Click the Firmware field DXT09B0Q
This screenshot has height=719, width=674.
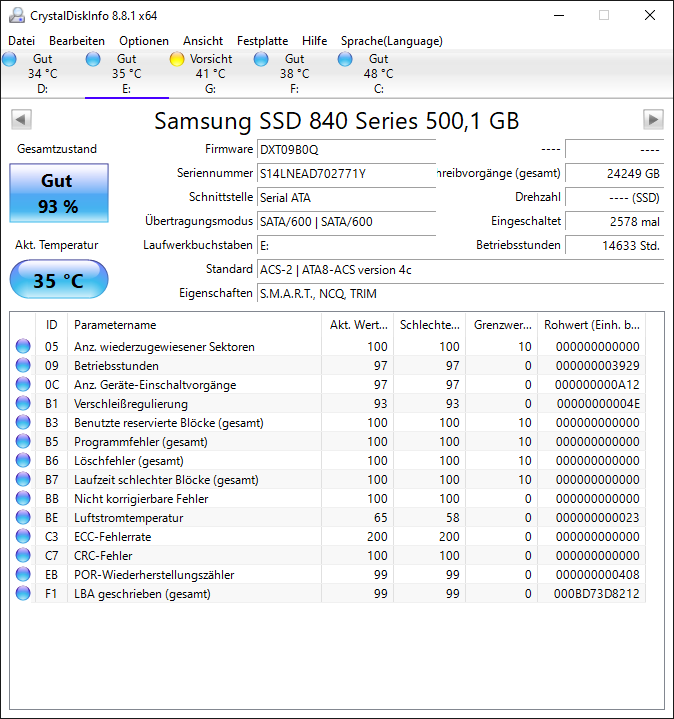click(346, 149)
